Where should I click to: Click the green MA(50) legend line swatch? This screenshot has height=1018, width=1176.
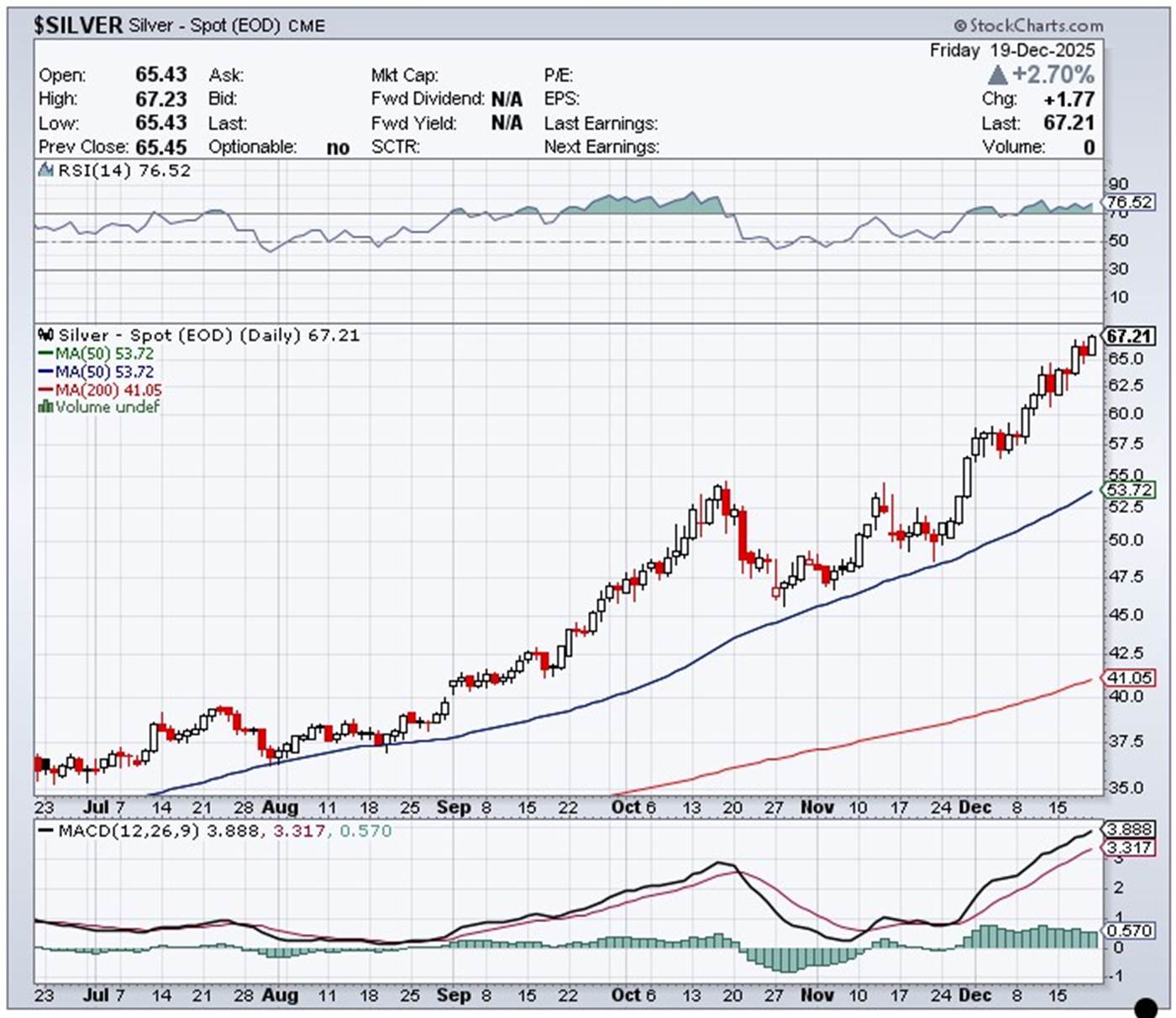pos(45,354)
